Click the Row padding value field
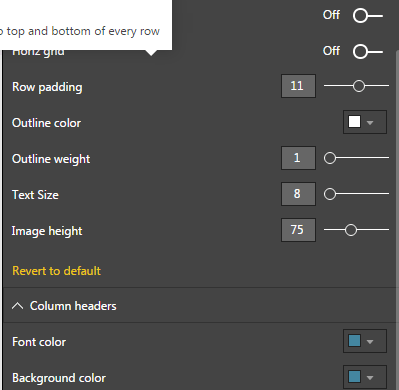 pyautogui.click(x=298, y=86)
